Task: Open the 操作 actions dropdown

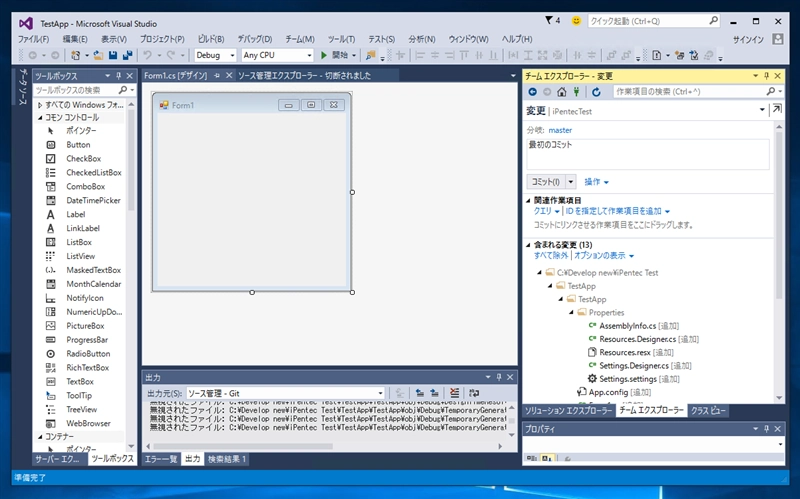Action: (x=596, y=182)
